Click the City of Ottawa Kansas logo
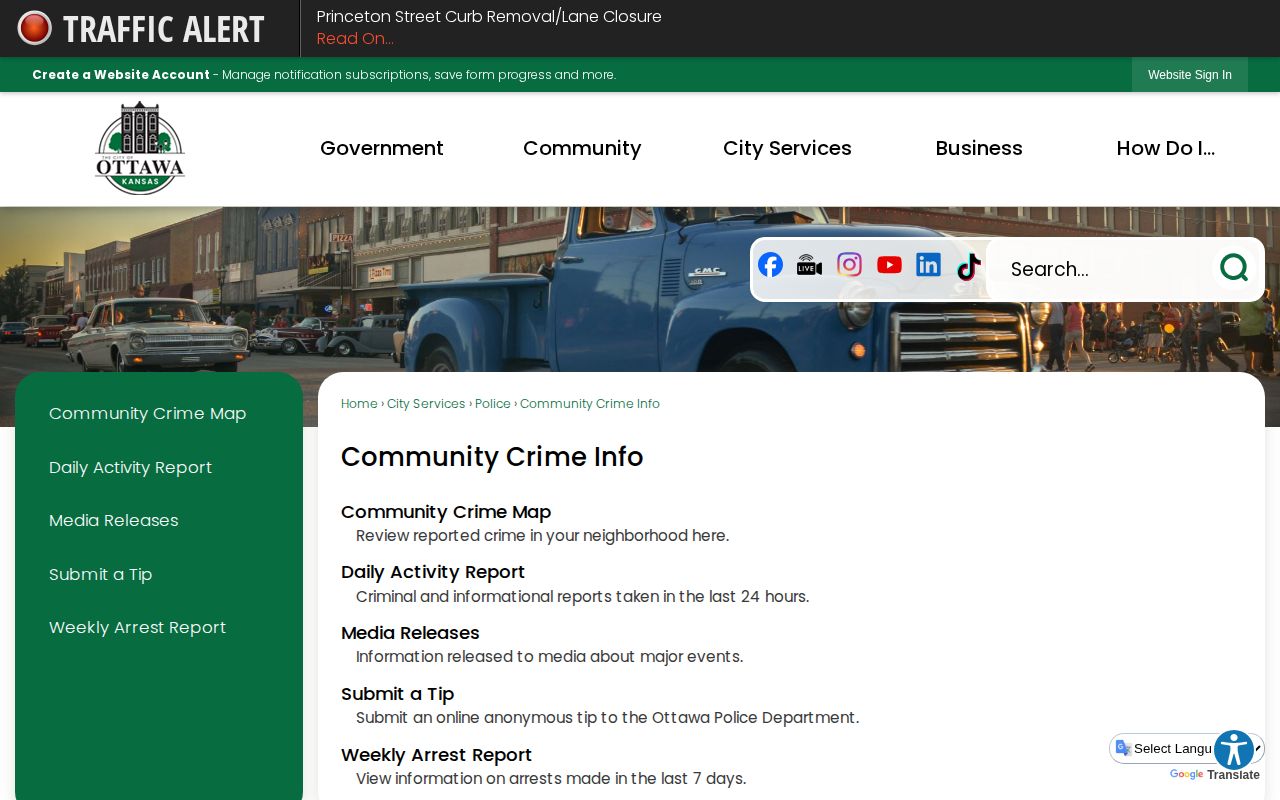Screen dimensions: 1280x800 (140, 148)
